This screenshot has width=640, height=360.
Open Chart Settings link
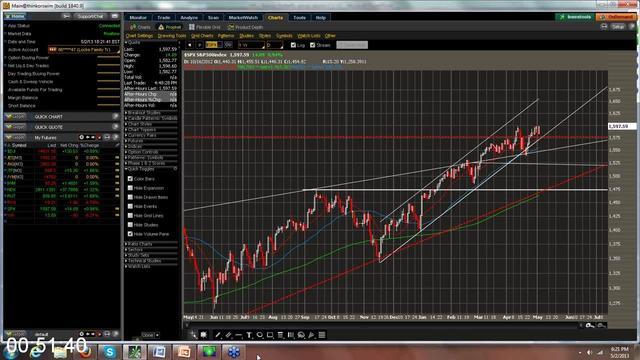coord(139,36)
